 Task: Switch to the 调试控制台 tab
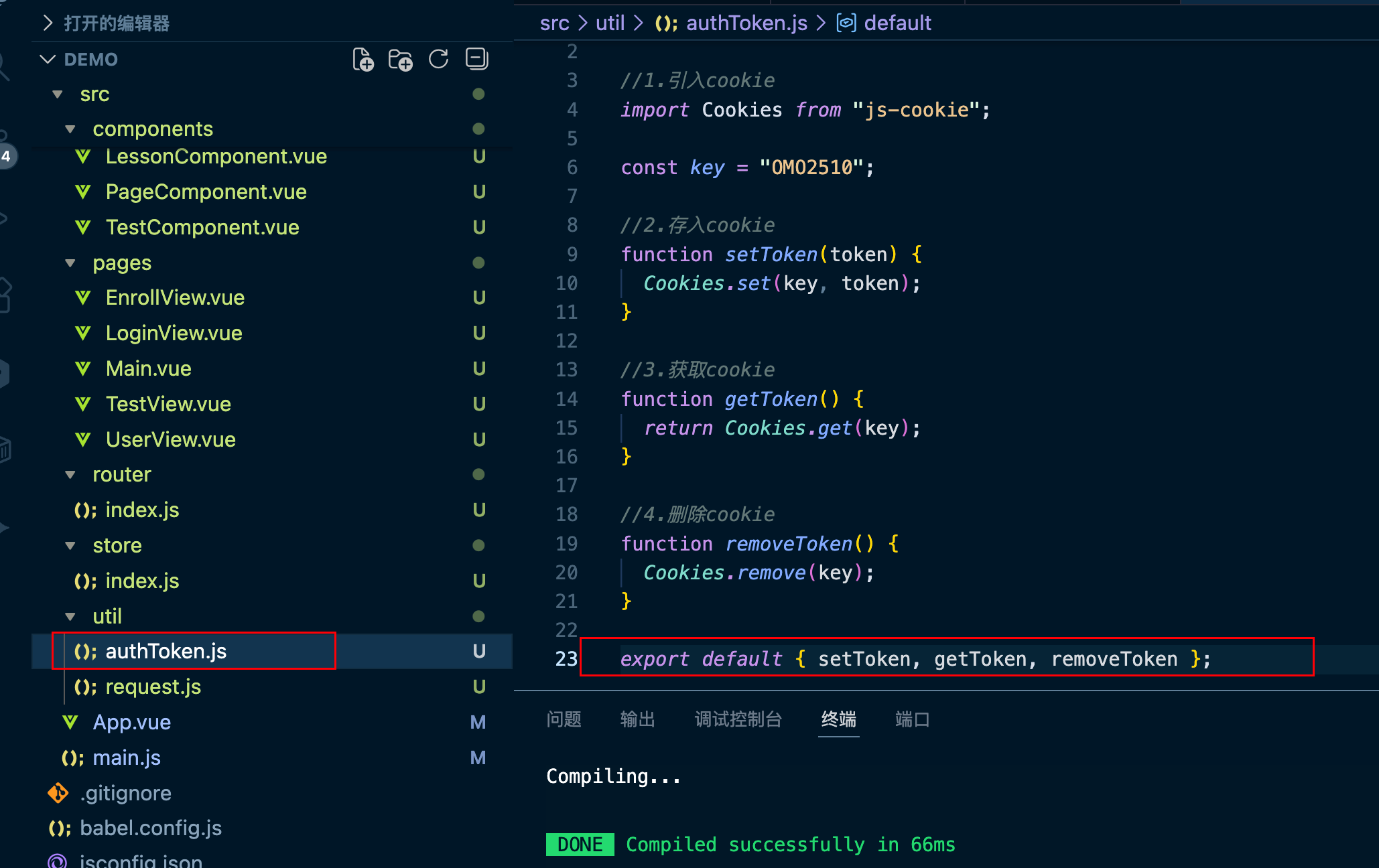point(738,719)
